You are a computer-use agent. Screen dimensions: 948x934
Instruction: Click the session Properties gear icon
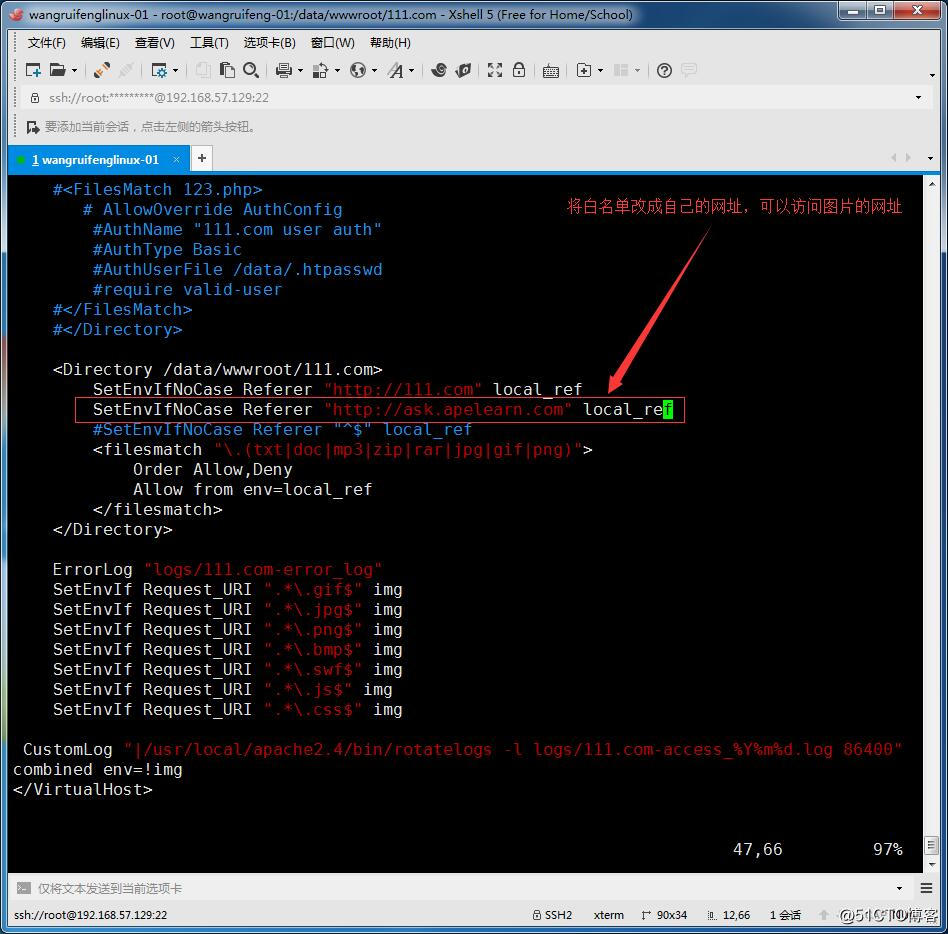click(158, 71)
